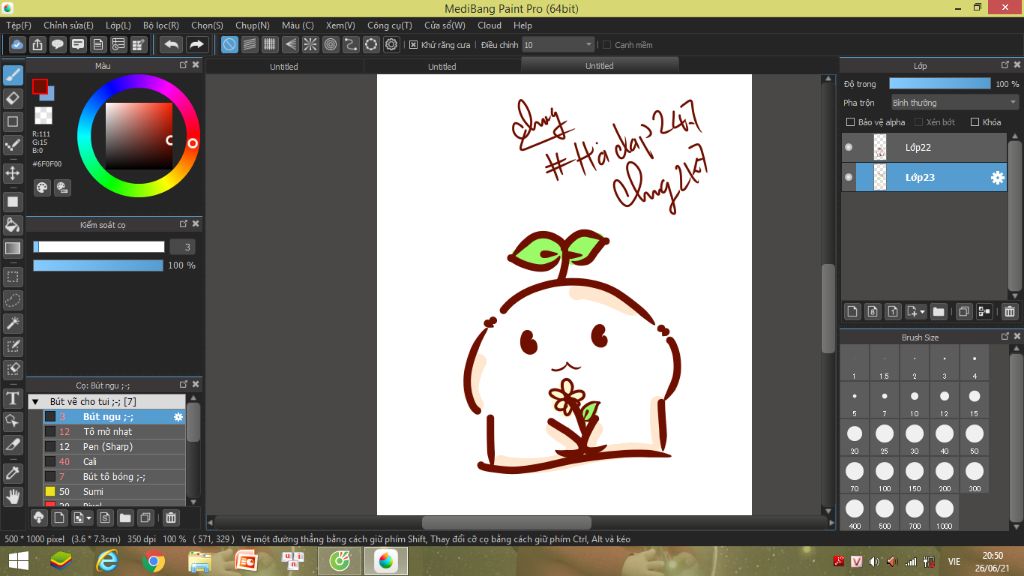Image resolution: width=1024 pixels, height=576 pixels.
Task: Open Bộ lọc(R) menu
Action: 161,25
